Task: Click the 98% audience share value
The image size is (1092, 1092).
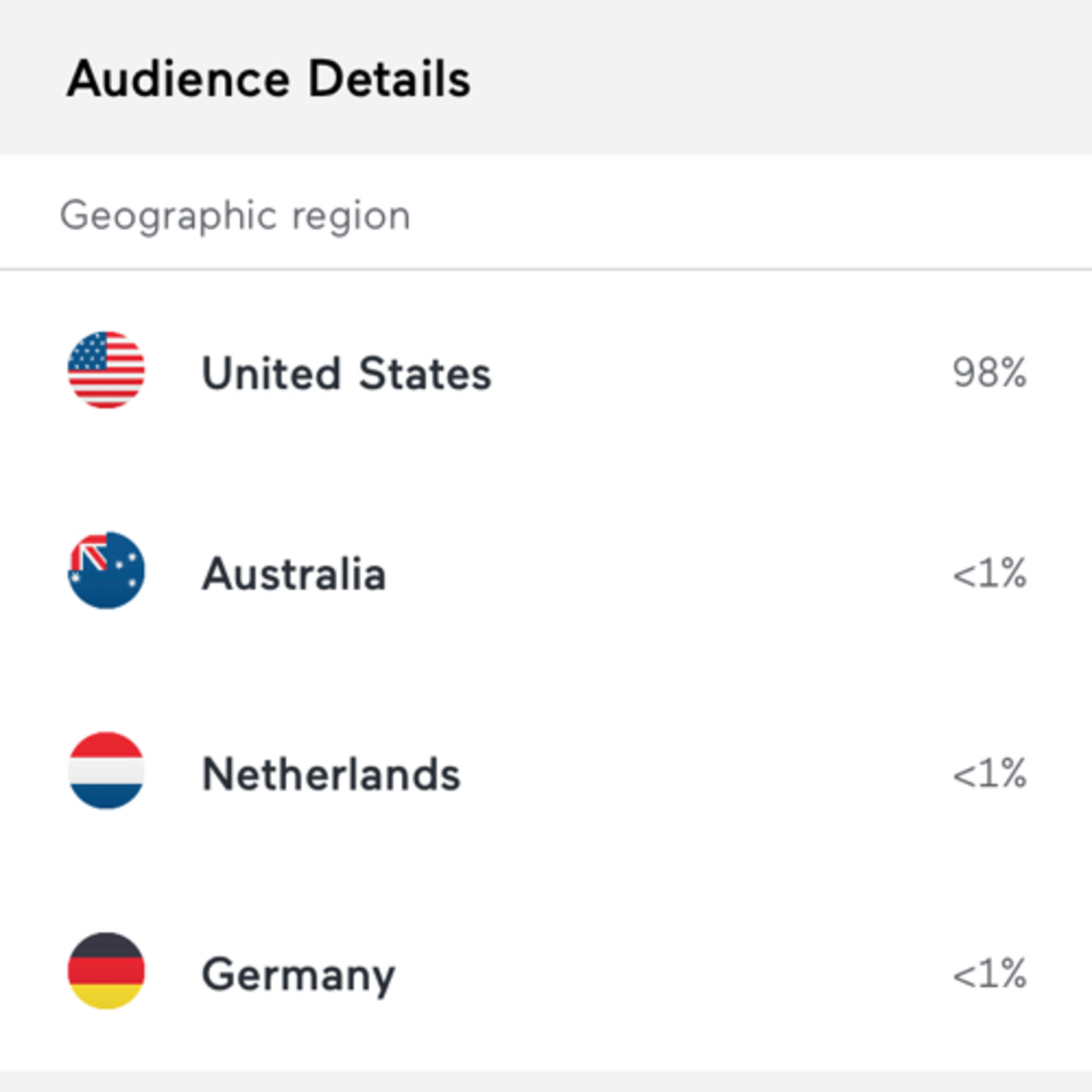Action: pos(989,373)
